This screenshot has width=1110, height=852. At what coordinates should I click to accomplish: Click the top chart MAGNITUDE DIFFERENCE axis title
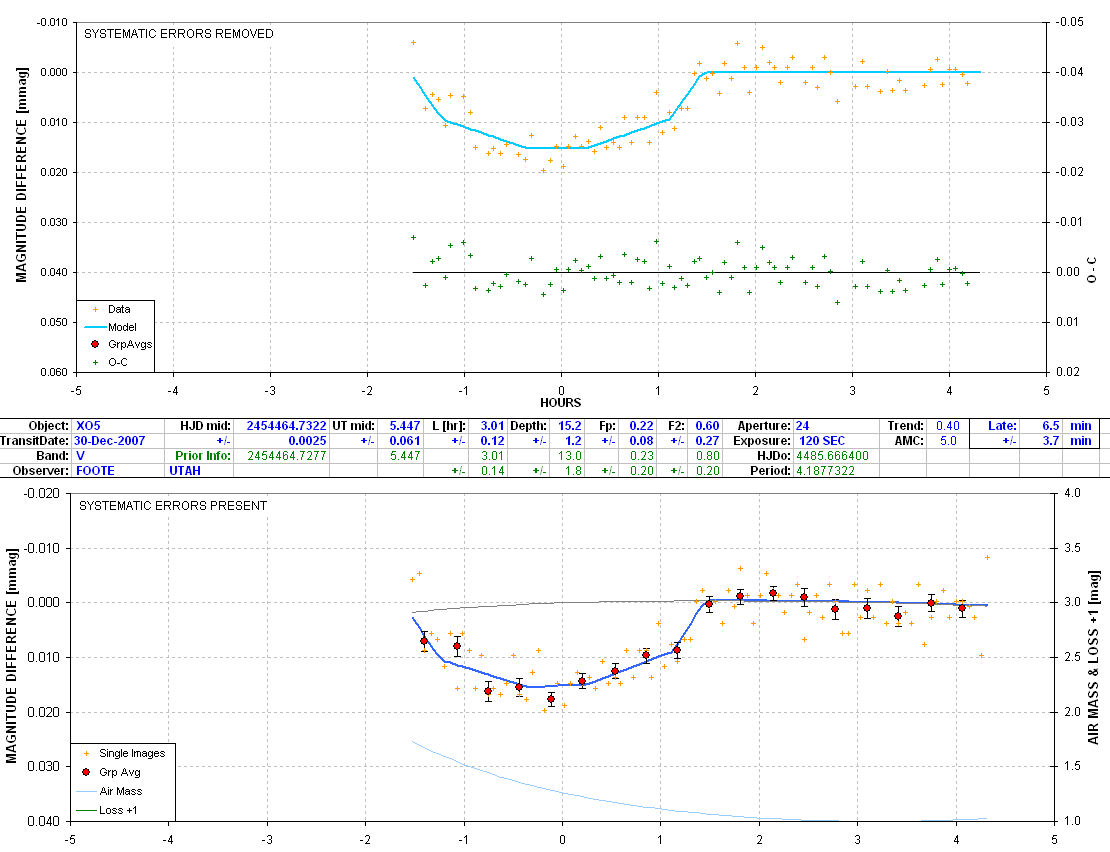coord(21,175)
